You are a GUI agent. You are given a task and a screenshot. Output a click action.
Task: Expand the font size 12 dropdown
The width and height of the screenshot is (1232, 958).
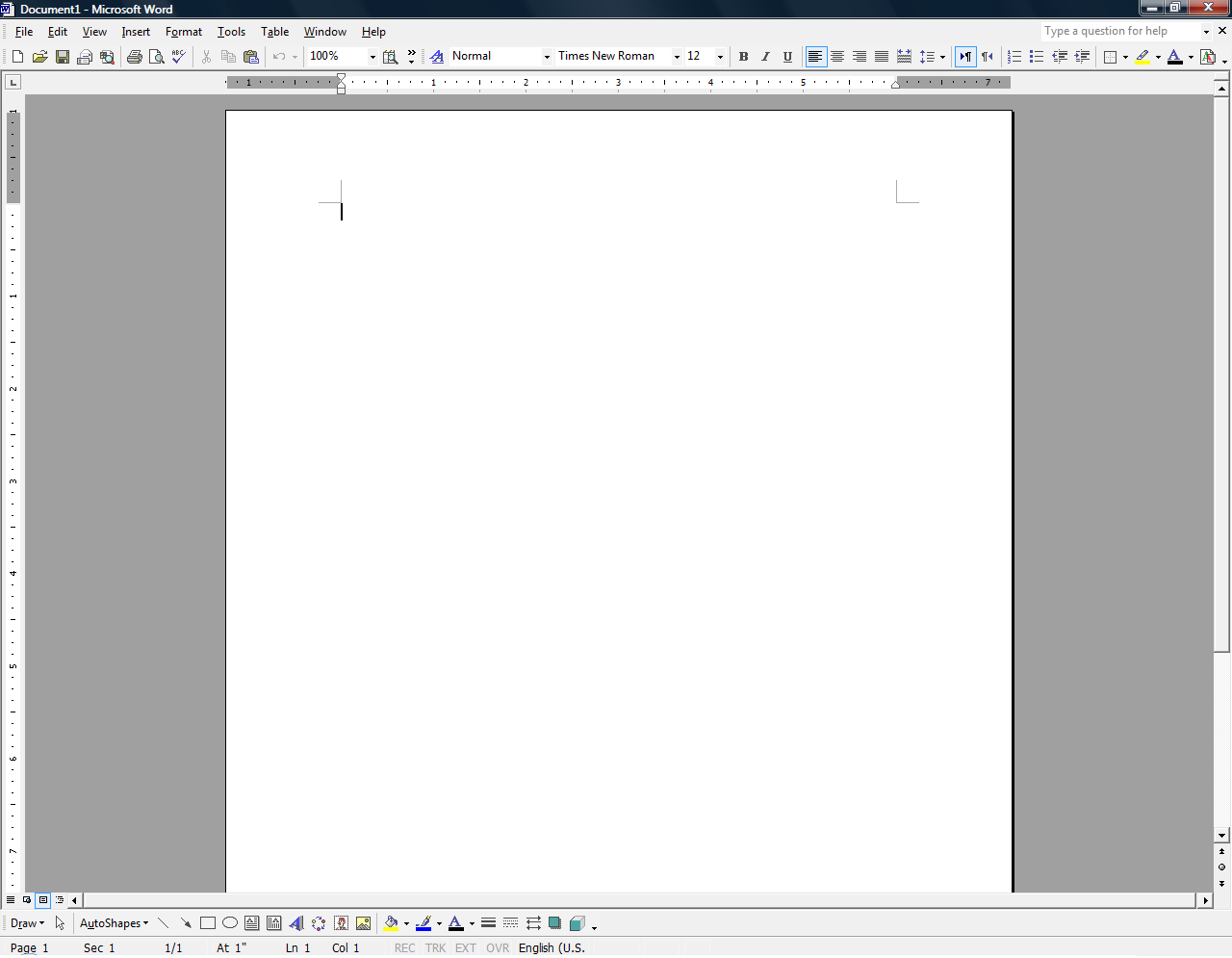pos(720,57)
